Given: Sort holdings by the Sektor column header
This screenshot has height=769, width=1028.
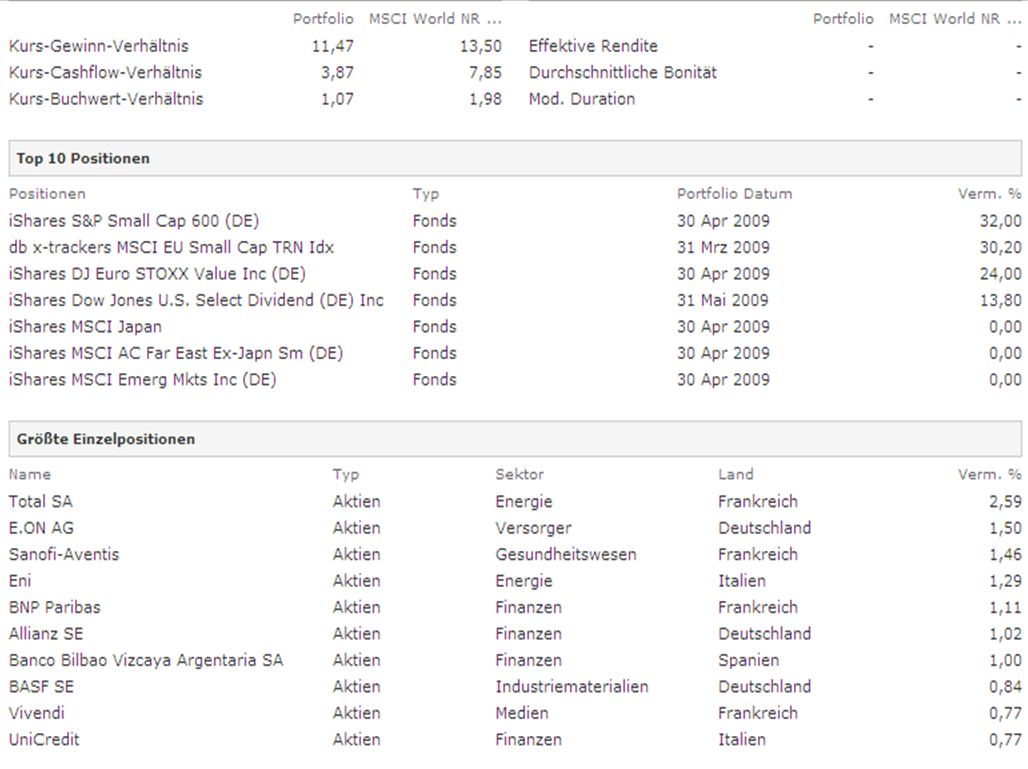Looking at the screenshot, I should (x=519, y=475).
